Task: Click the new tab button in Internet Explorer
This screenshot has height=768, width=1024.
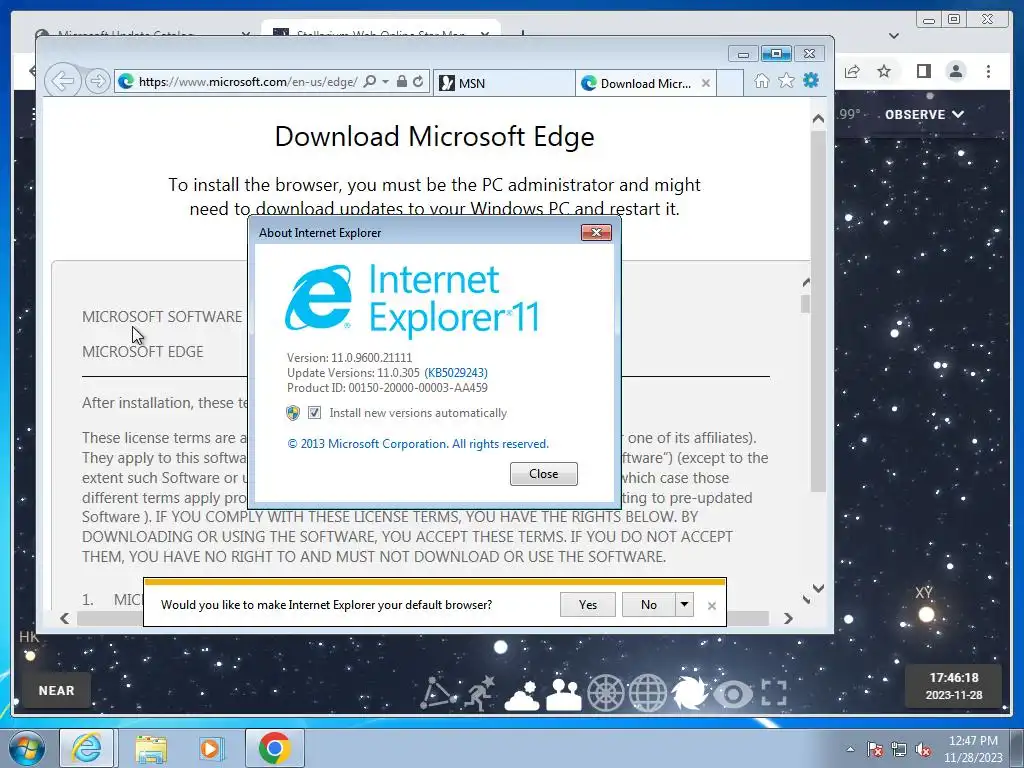Action: point(730,84)
